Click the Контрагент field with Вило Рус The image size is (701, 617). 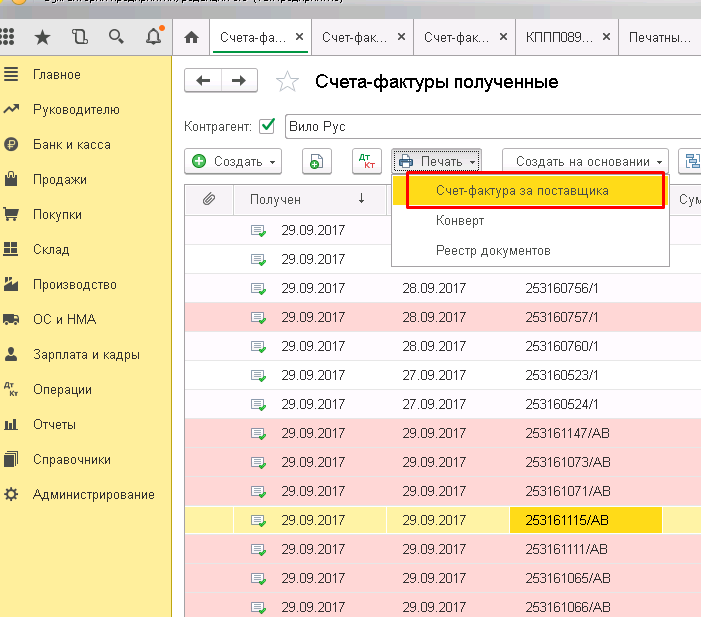coord(490,127)
